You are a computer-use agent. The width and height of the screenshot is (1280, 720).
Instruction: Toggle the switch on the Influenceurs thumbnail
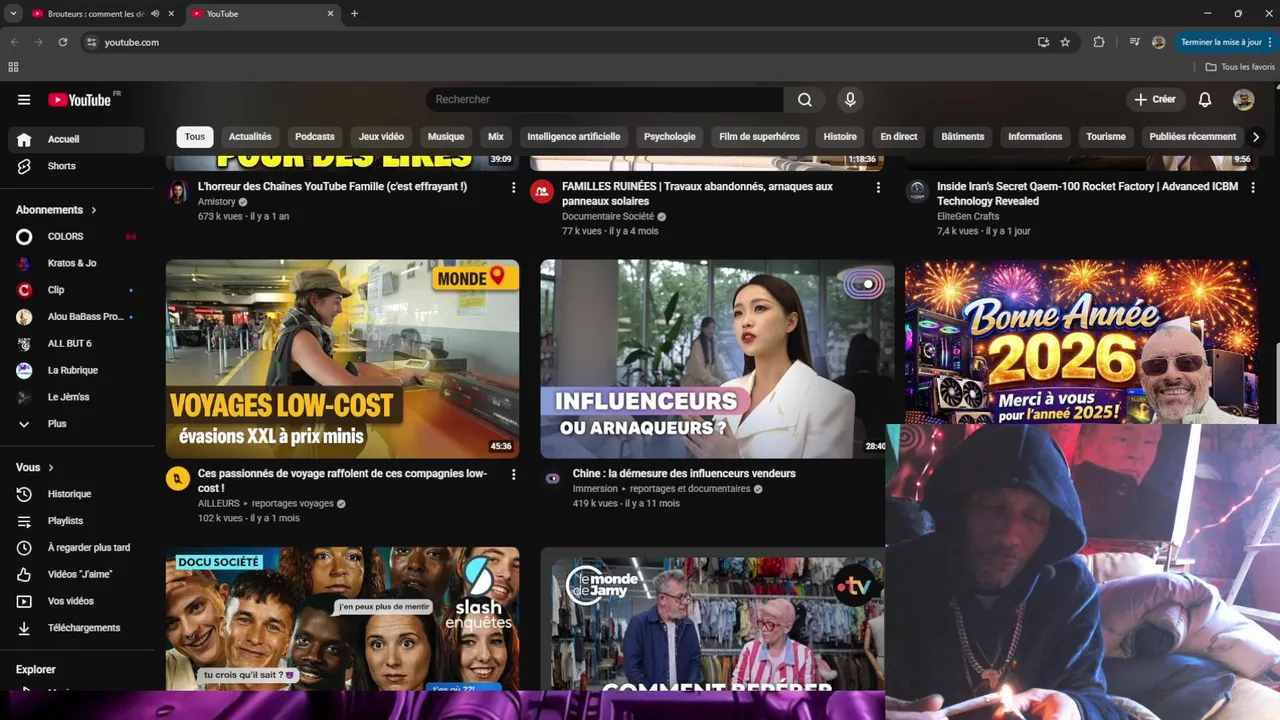coord(863,284)
